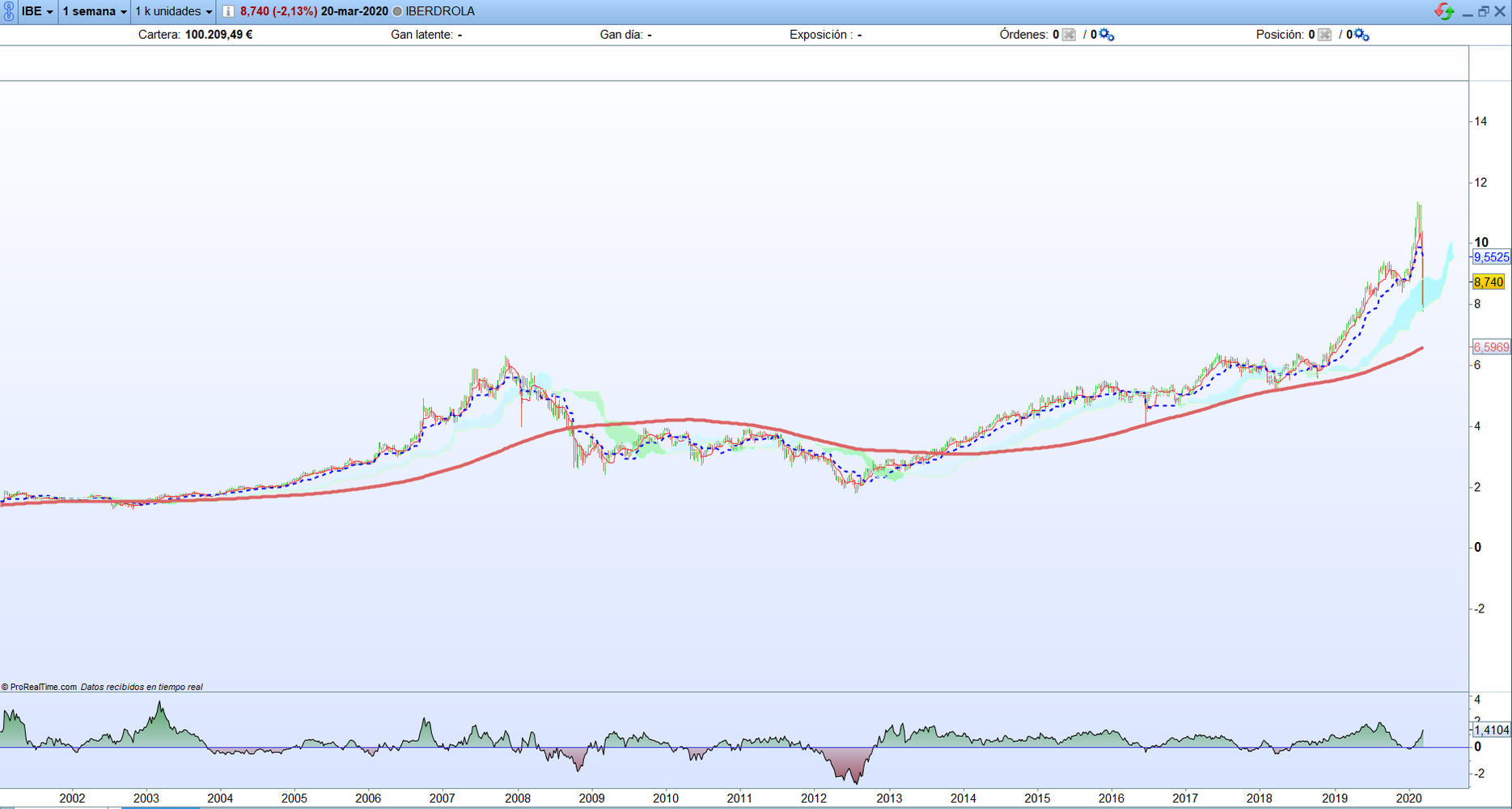
Task: Click the 'Gan día' label
Action: tap(621, 35)
